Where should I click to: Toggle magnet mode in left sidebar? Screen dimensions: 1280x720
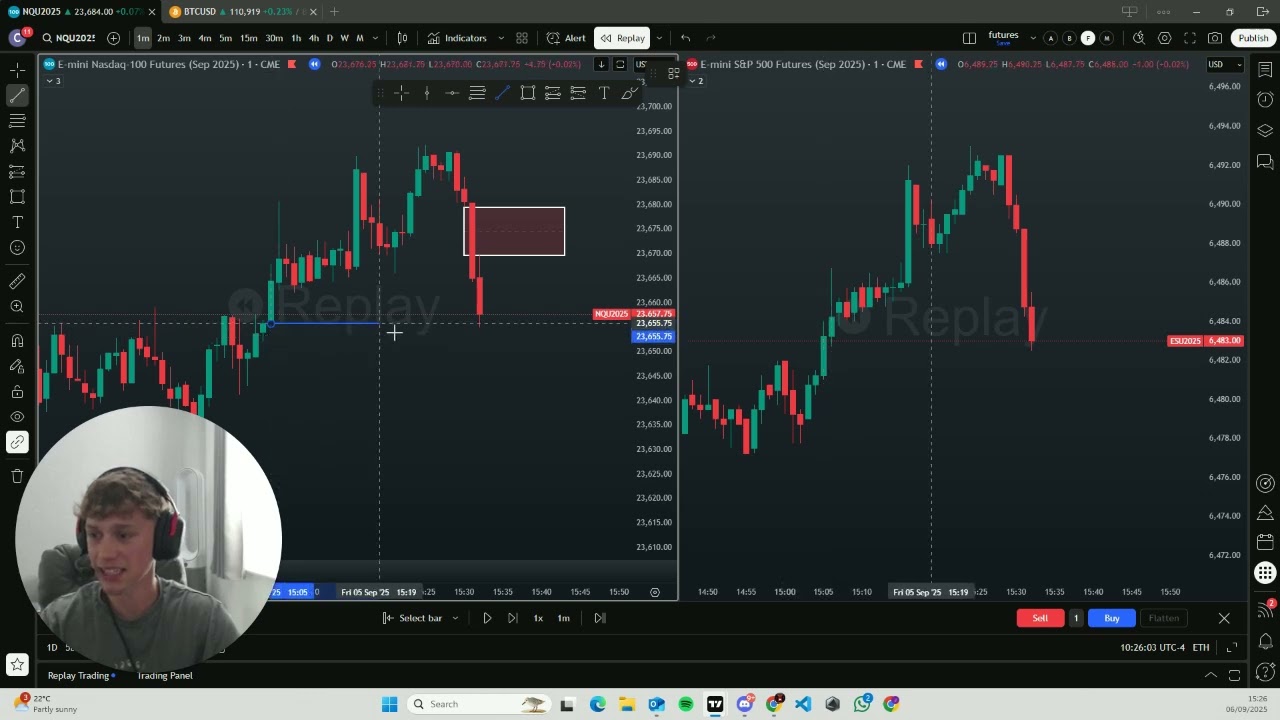17,341
